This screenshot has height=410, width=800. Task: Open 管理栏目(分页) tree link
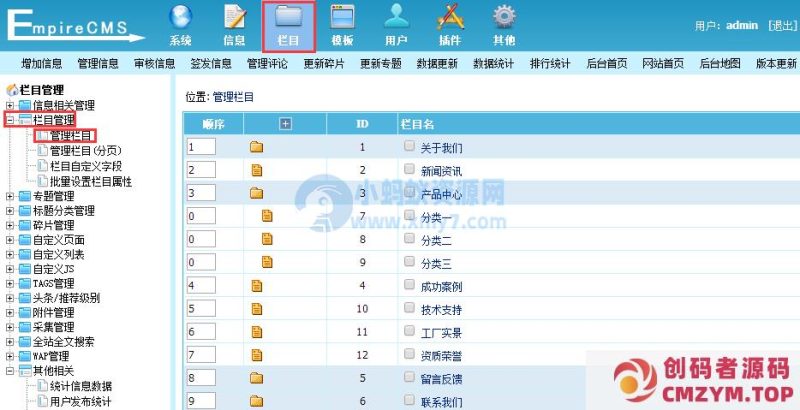(x=86, y=151)
